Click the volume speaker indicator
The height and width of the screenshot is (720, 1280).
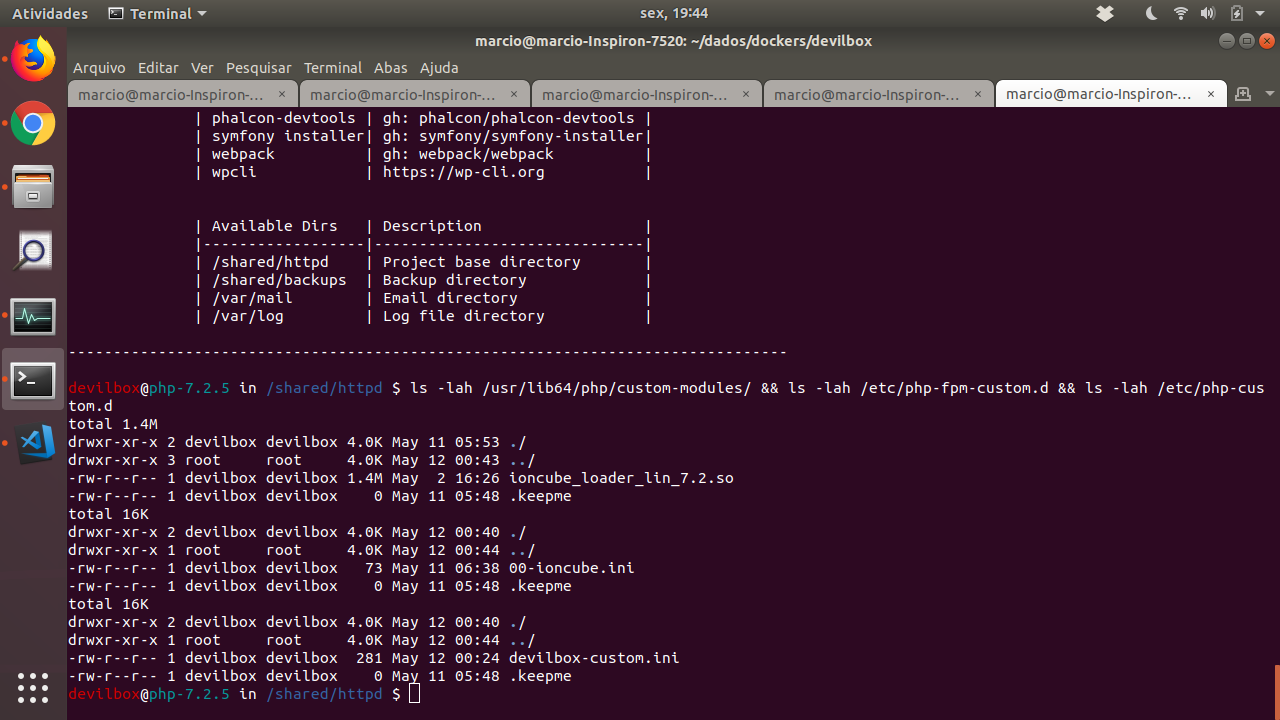[x=1208, y=13]
